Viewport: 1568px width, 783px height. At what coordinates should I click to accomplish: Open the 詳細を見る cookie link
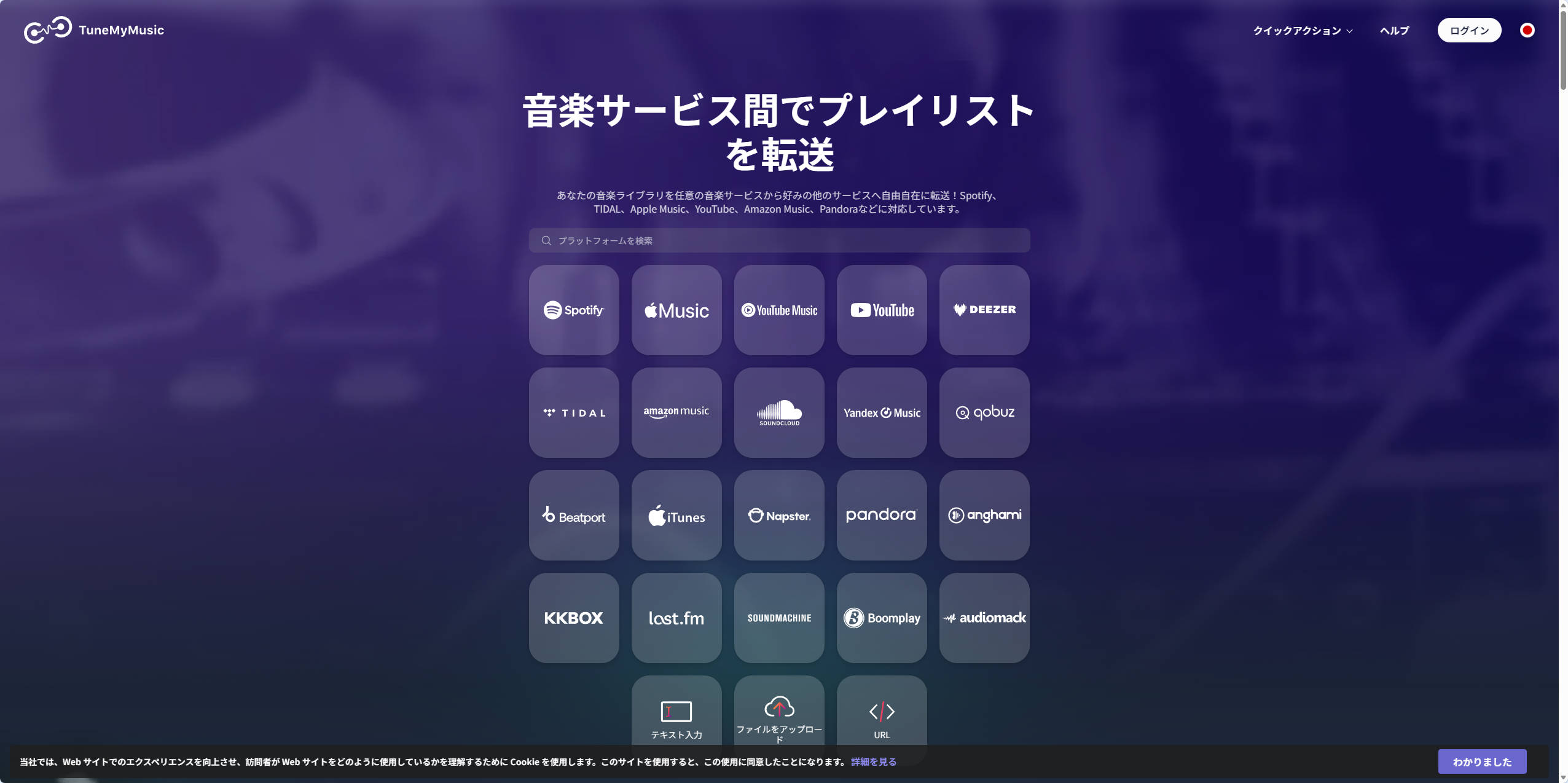tap(873, 761)
